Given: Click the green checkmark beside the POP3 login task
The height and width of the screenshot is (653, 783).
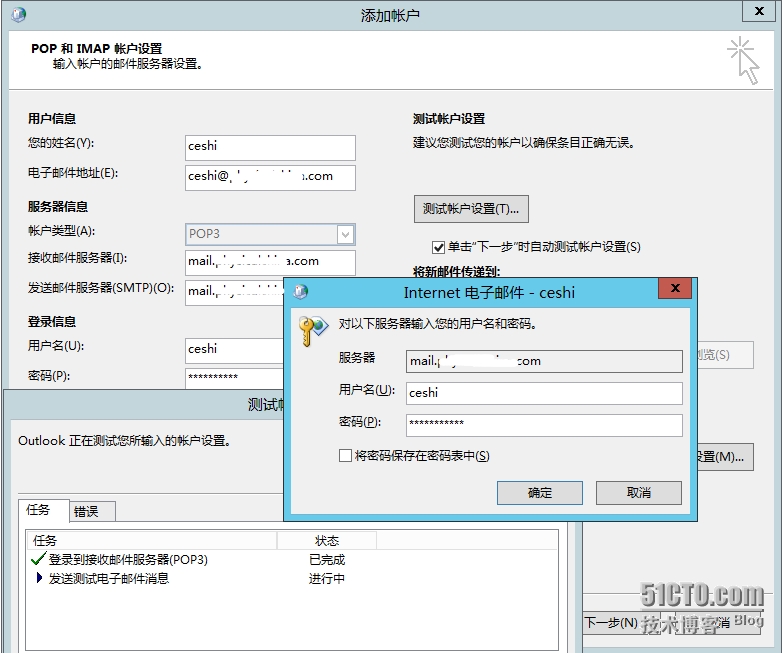Looking at the screenshot, I should point(39,560).
